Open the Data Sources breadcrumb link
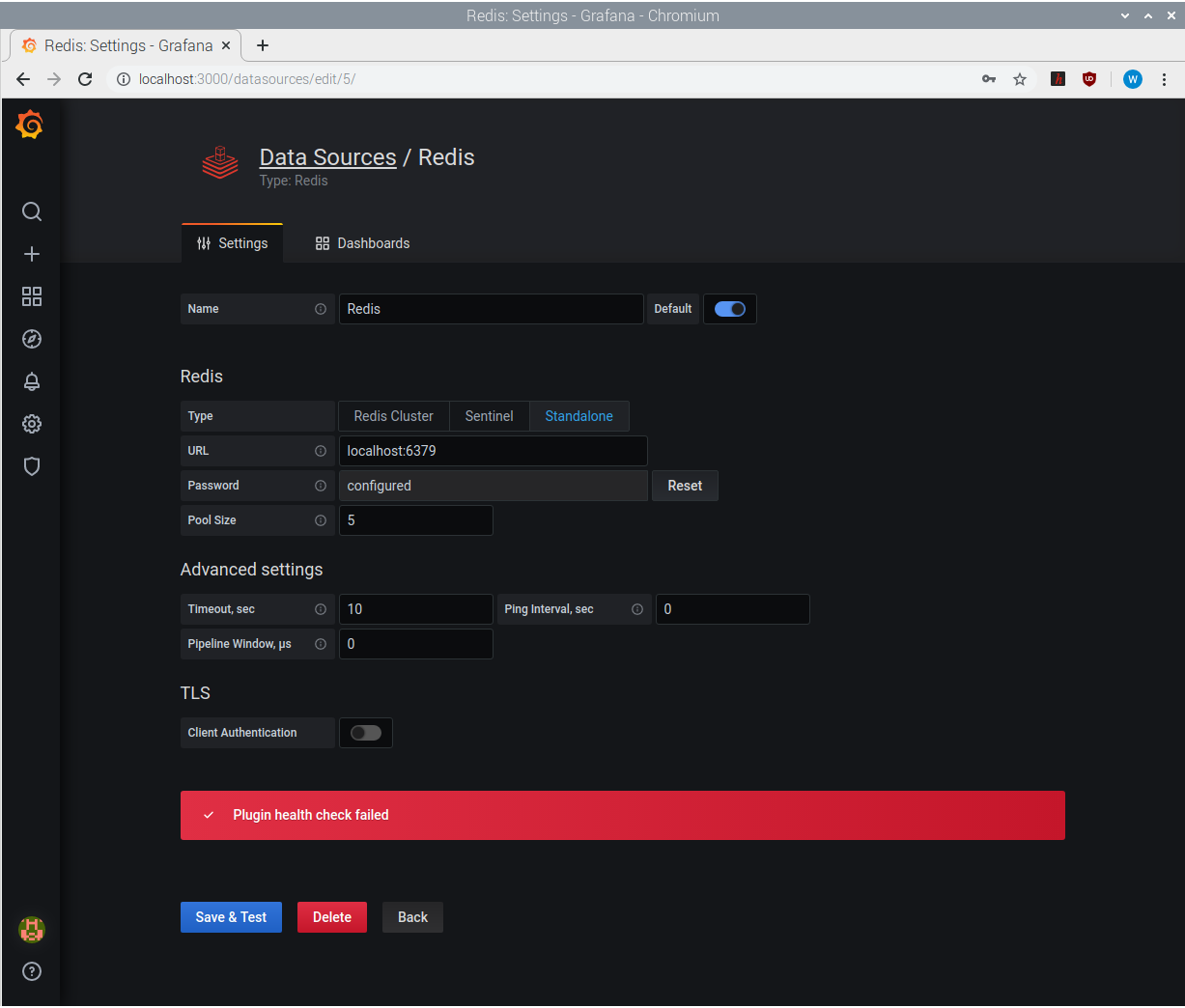The height and width of the screenshot is (1008, 1185). coord(327,156)
